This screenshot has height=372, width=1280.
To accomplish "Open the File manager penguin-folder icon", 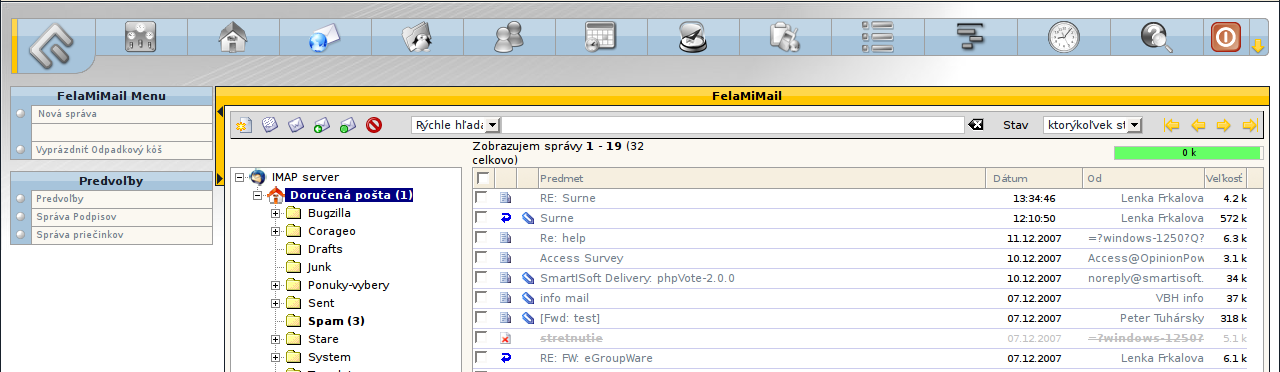I will pos(417,38).
